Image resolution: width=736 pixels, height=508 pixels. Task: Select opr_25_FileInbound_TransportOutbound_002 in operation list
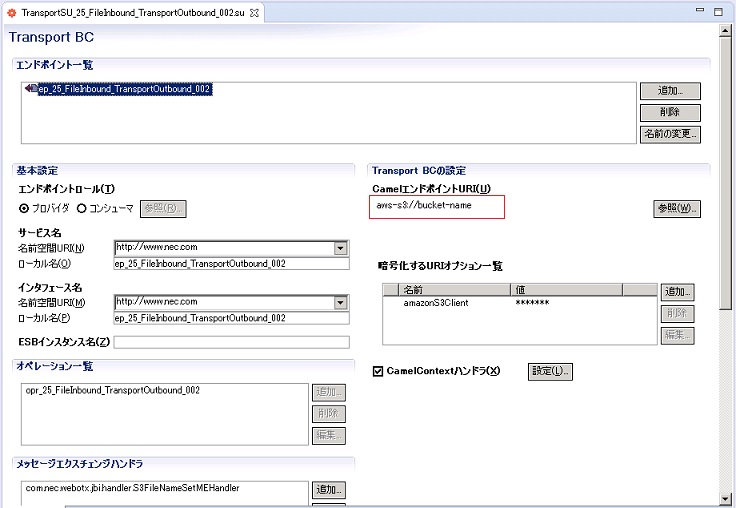pos(112,390)
